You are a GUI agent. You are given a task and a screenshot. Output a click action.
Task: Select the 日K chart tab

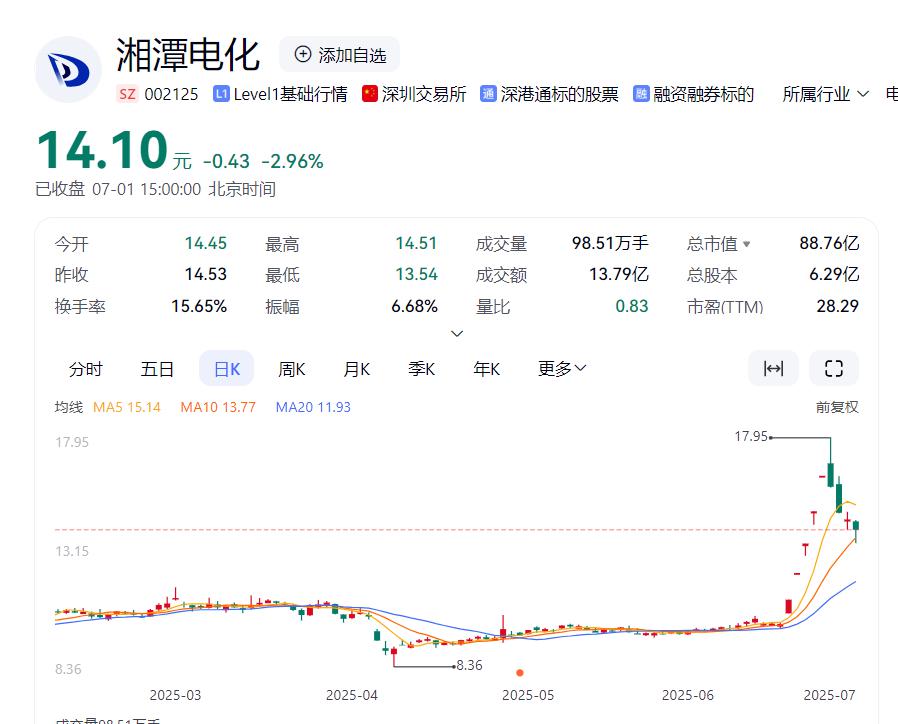tap(226, 368)
